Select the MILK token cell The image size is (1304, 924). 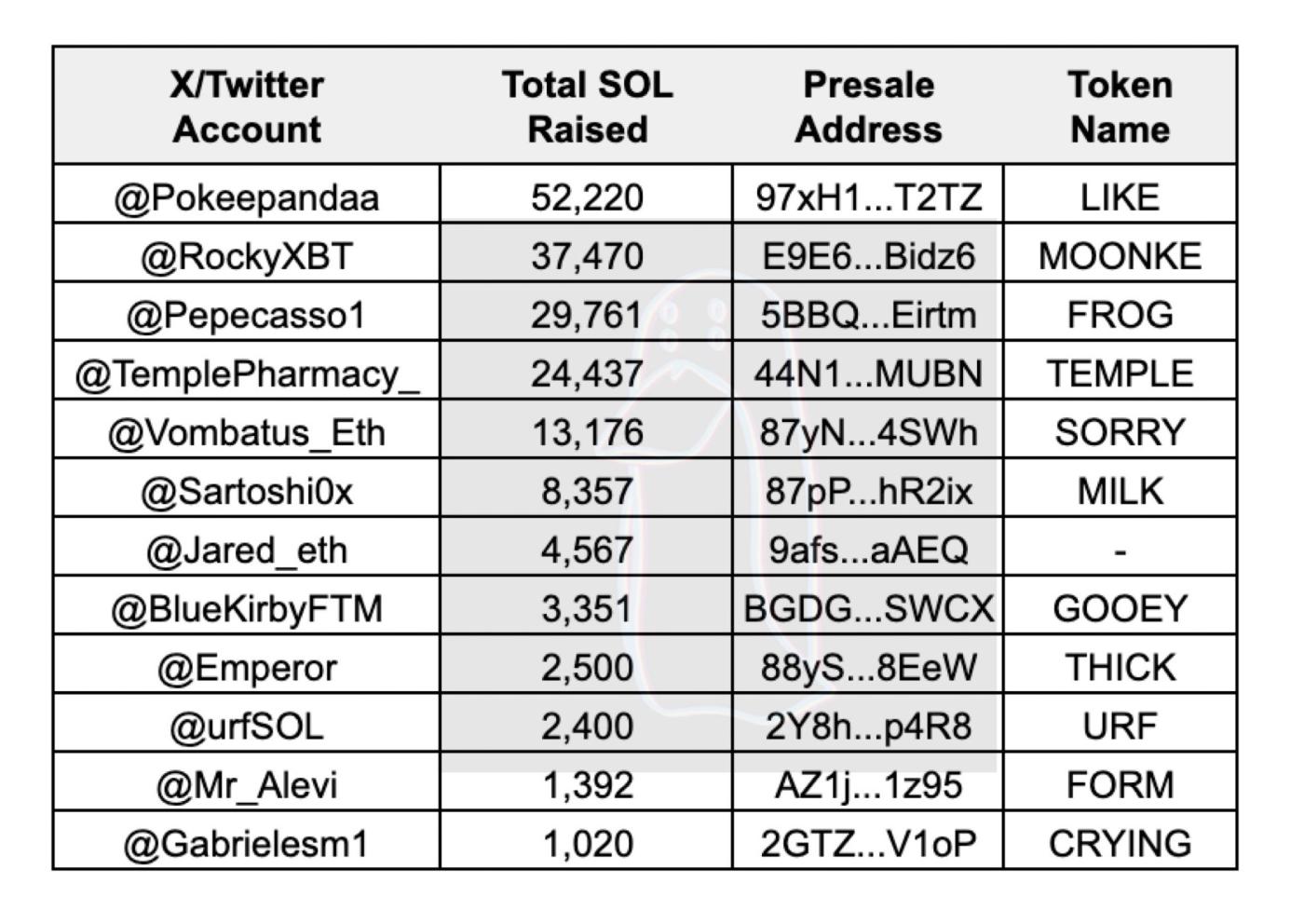pyautogui.click(x=1120, y=491)
